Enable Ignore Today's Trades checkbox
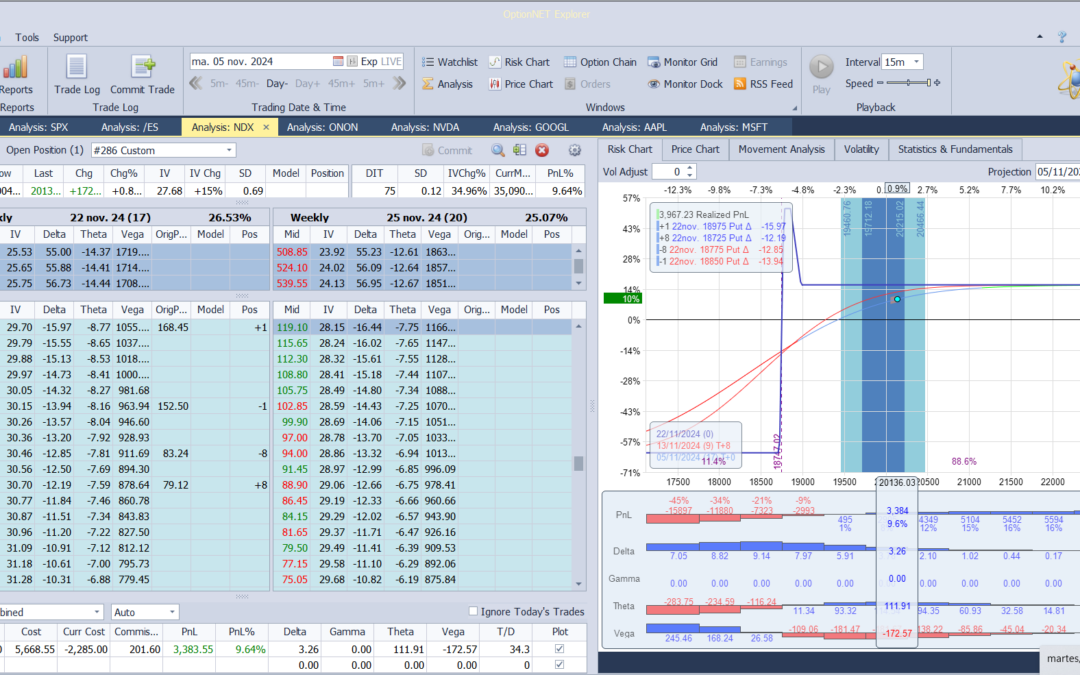This screenshot has height=675, width=1080. click(473, 612)
